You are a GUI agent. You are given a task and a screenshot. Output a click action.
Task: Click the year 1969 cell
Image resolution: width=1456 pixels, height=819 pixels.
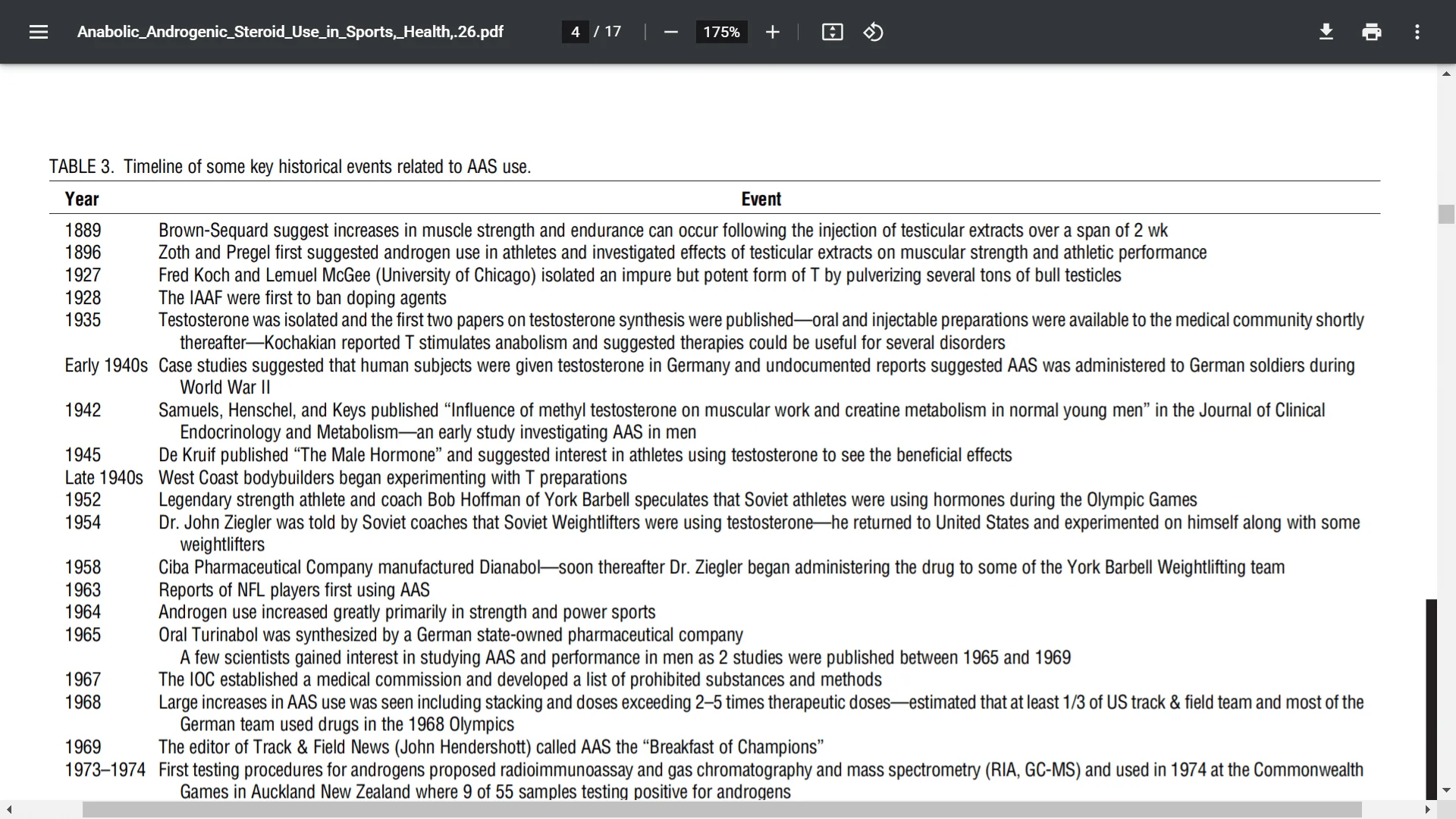pos(83,747)
